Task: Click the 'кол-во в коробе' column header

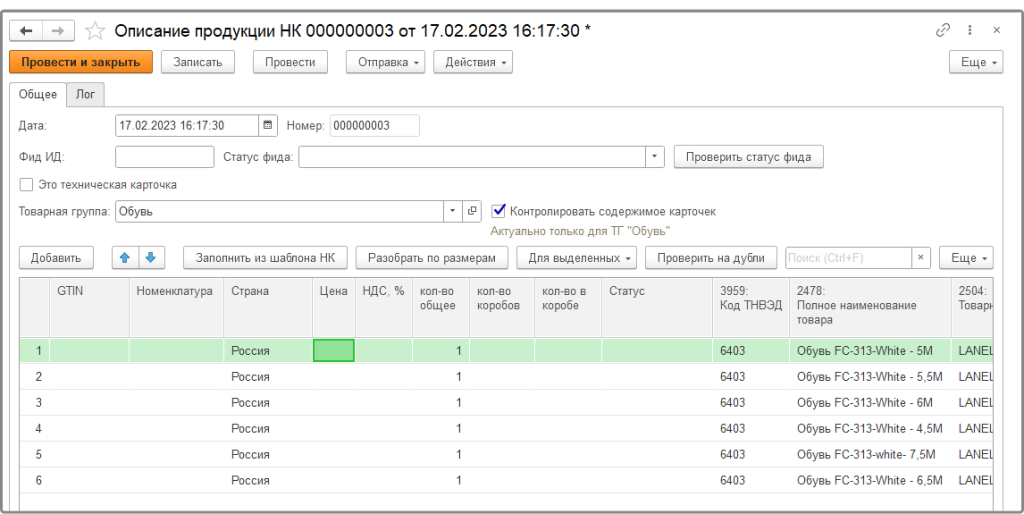Action: (568, 307)
